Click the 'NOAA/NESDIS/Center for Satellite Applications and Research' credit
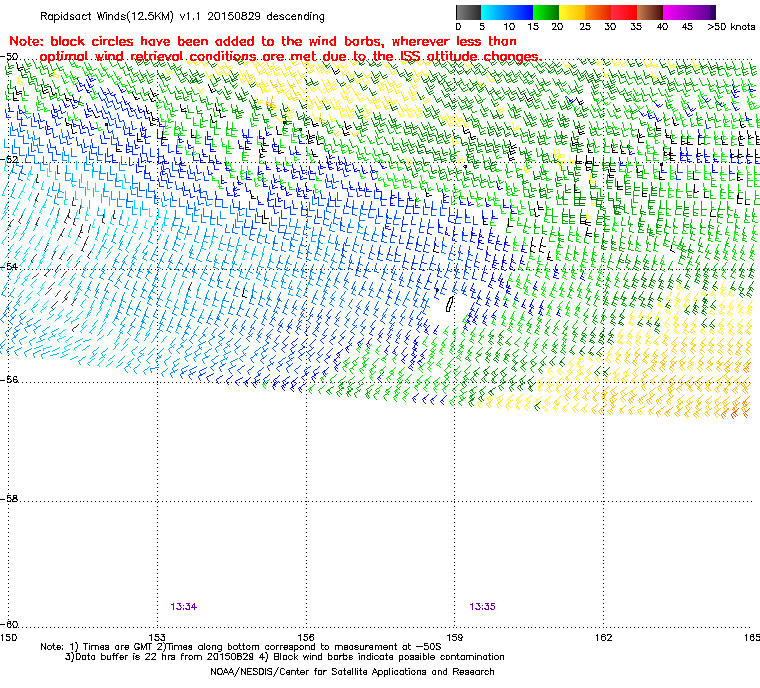 tap(352, 672)
